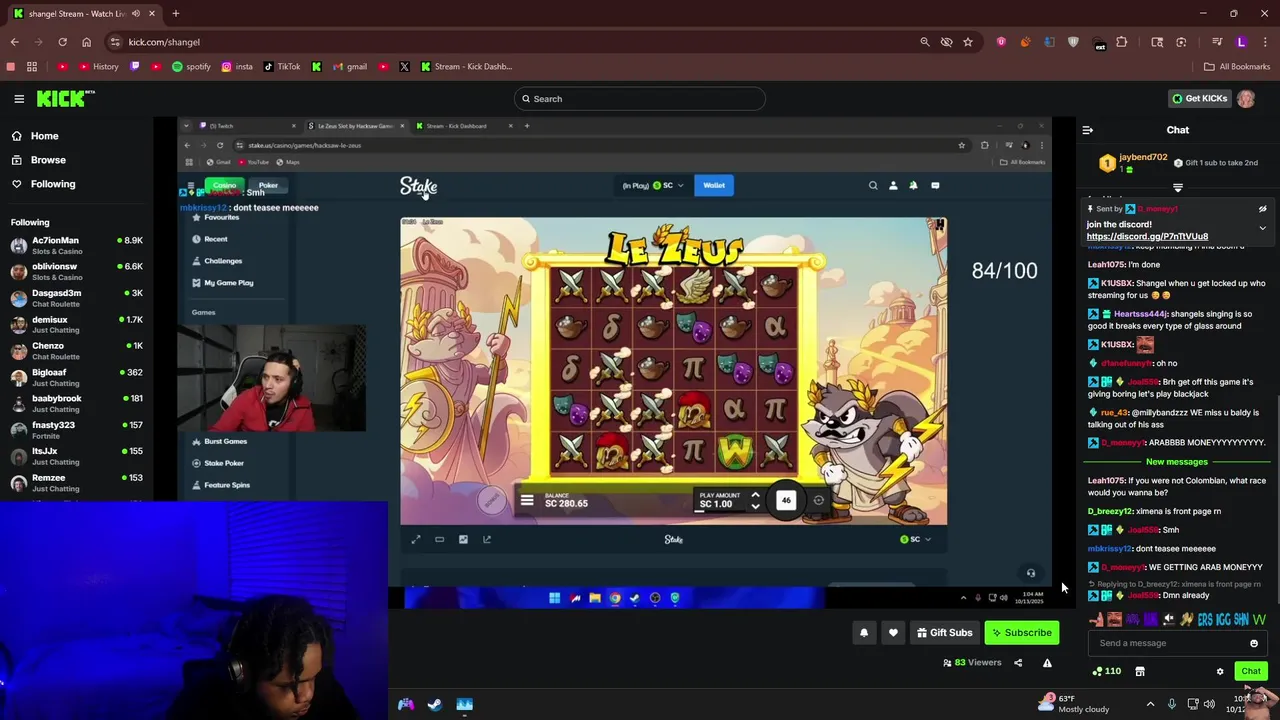
Task: Open All Bookmarks folder
Action: 1236,67
